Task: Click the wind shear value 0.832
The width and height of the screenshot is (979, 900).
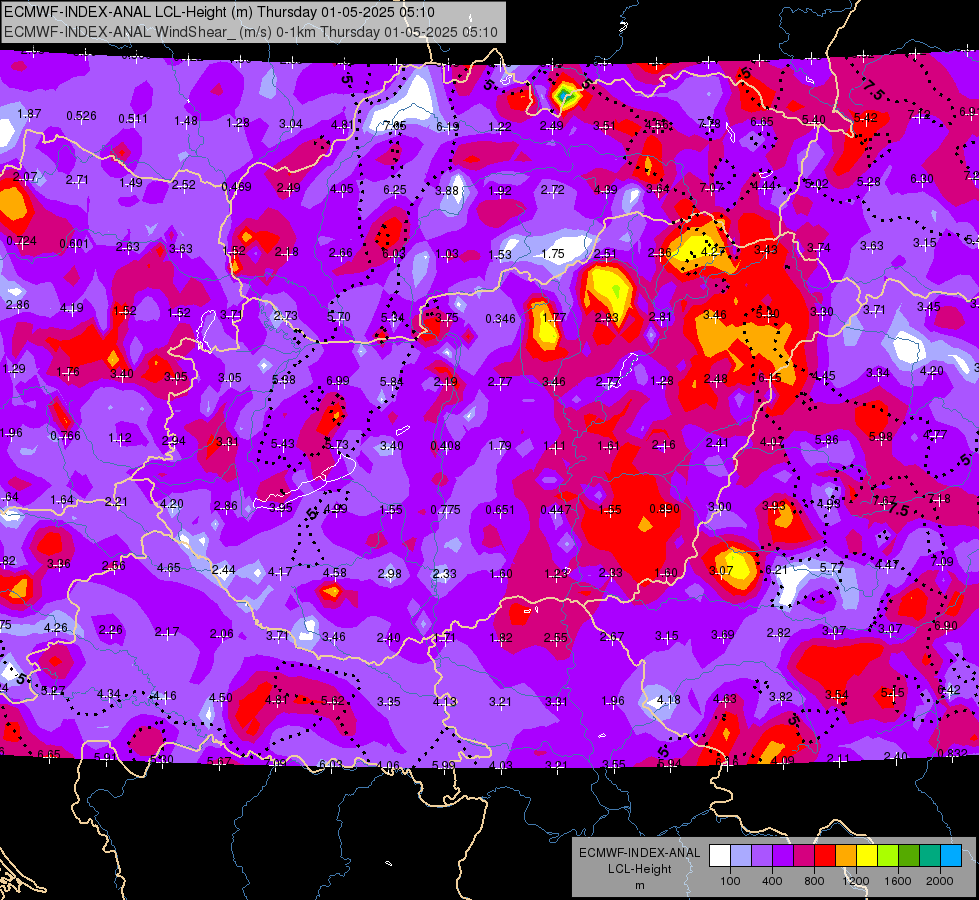Action: tap(952, 753)
